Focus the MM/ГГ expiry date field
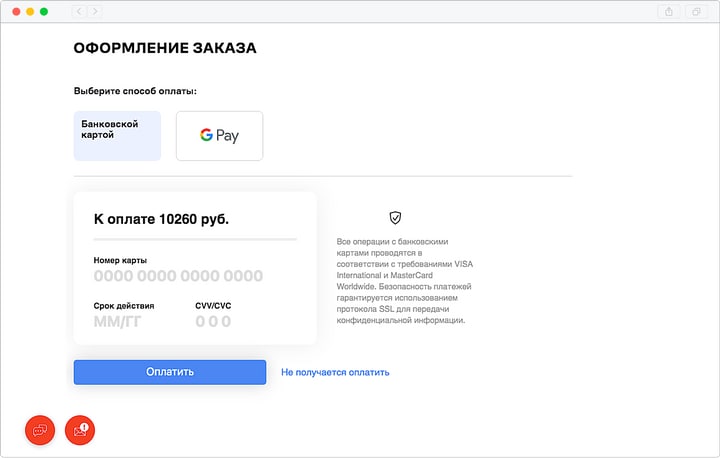Viewport: 720px width, 458px height. tap(118, 321)
